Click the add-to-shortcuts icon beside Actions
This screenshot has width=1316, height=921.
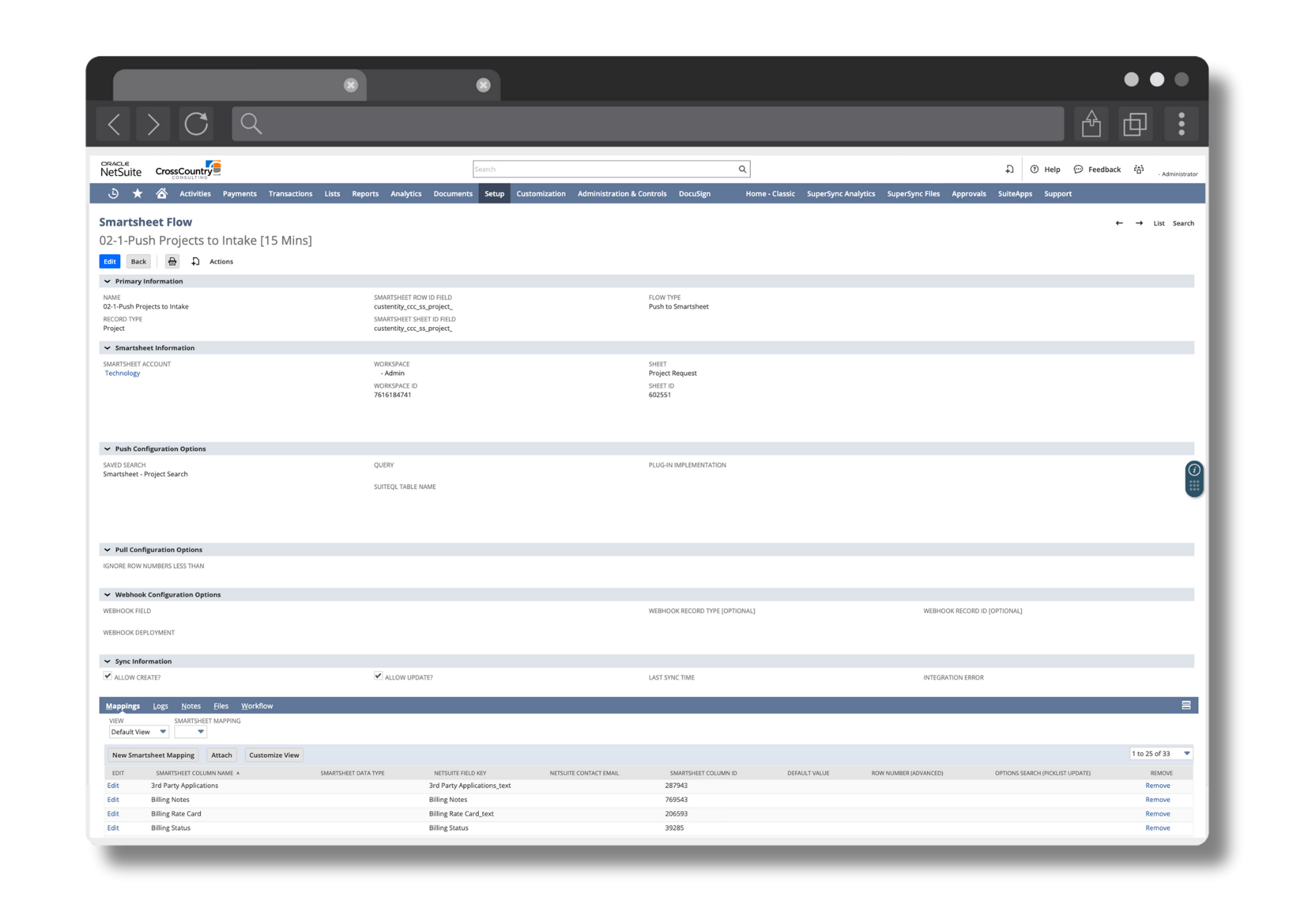(196, 261)
